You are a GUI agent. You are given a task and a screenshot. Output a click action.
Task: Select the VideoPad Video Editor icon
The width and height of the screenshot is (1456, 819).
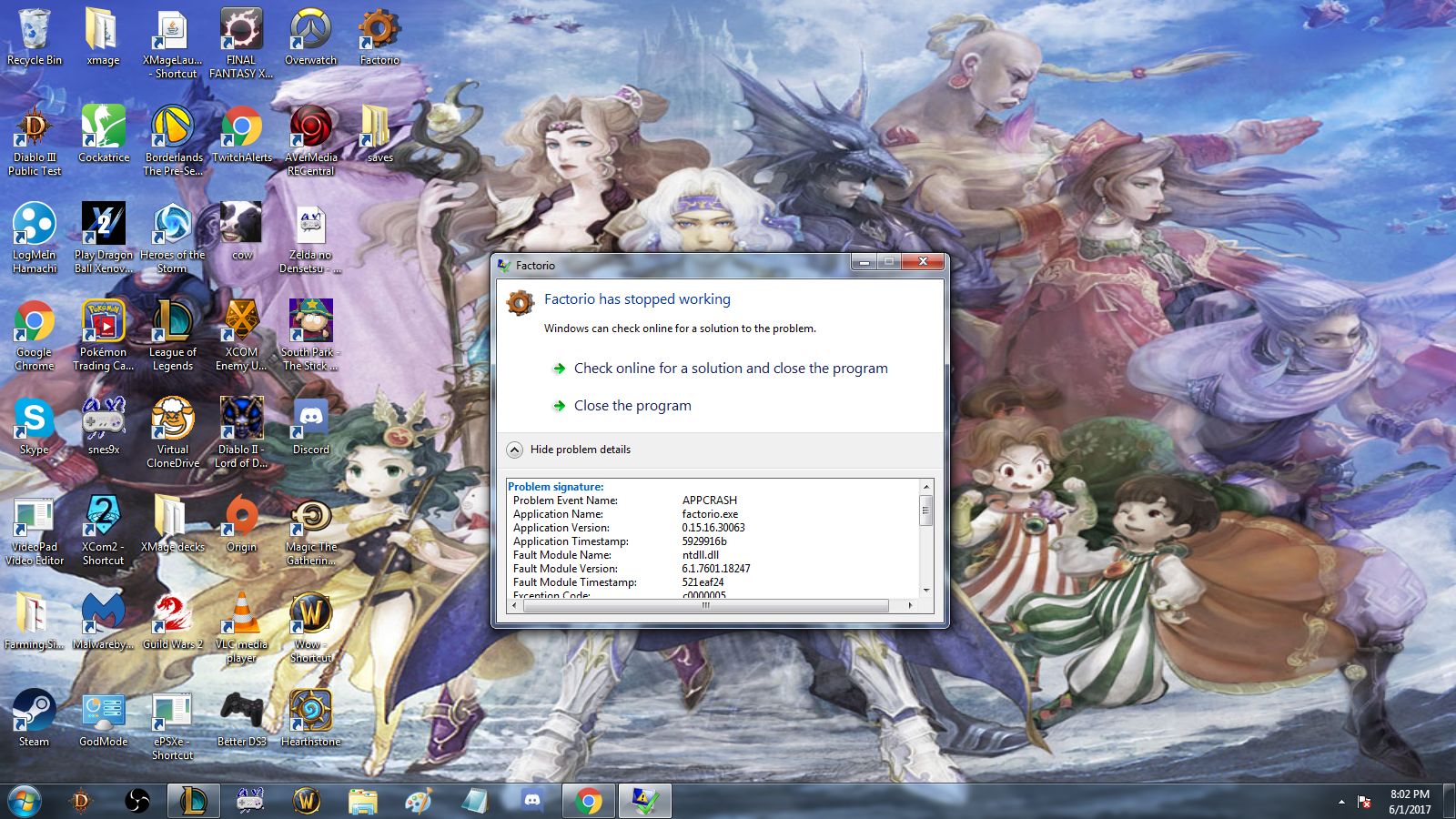35,530
